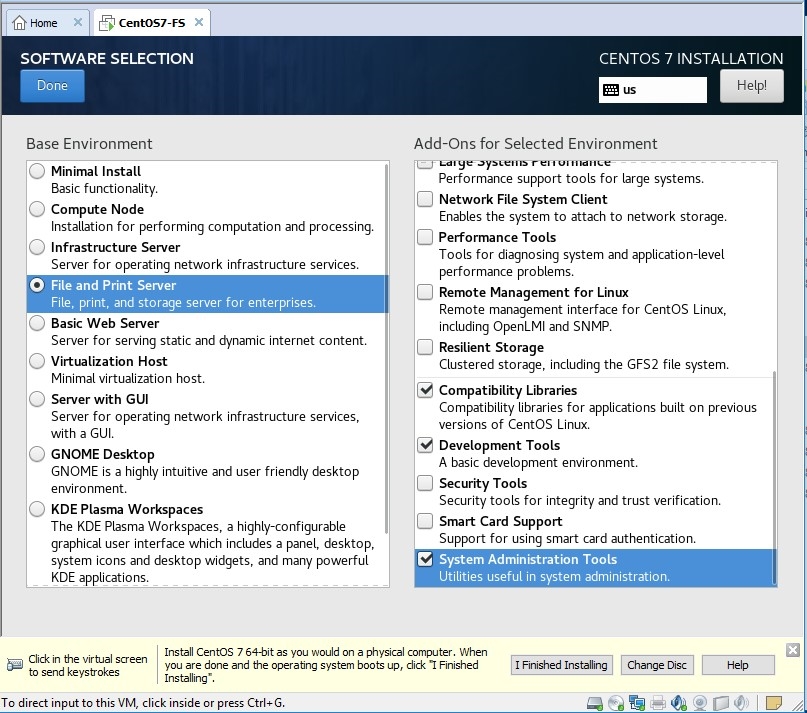807x713 pixels.
Task: Click the webcam device status icon
Action: (x=700, y=703)
